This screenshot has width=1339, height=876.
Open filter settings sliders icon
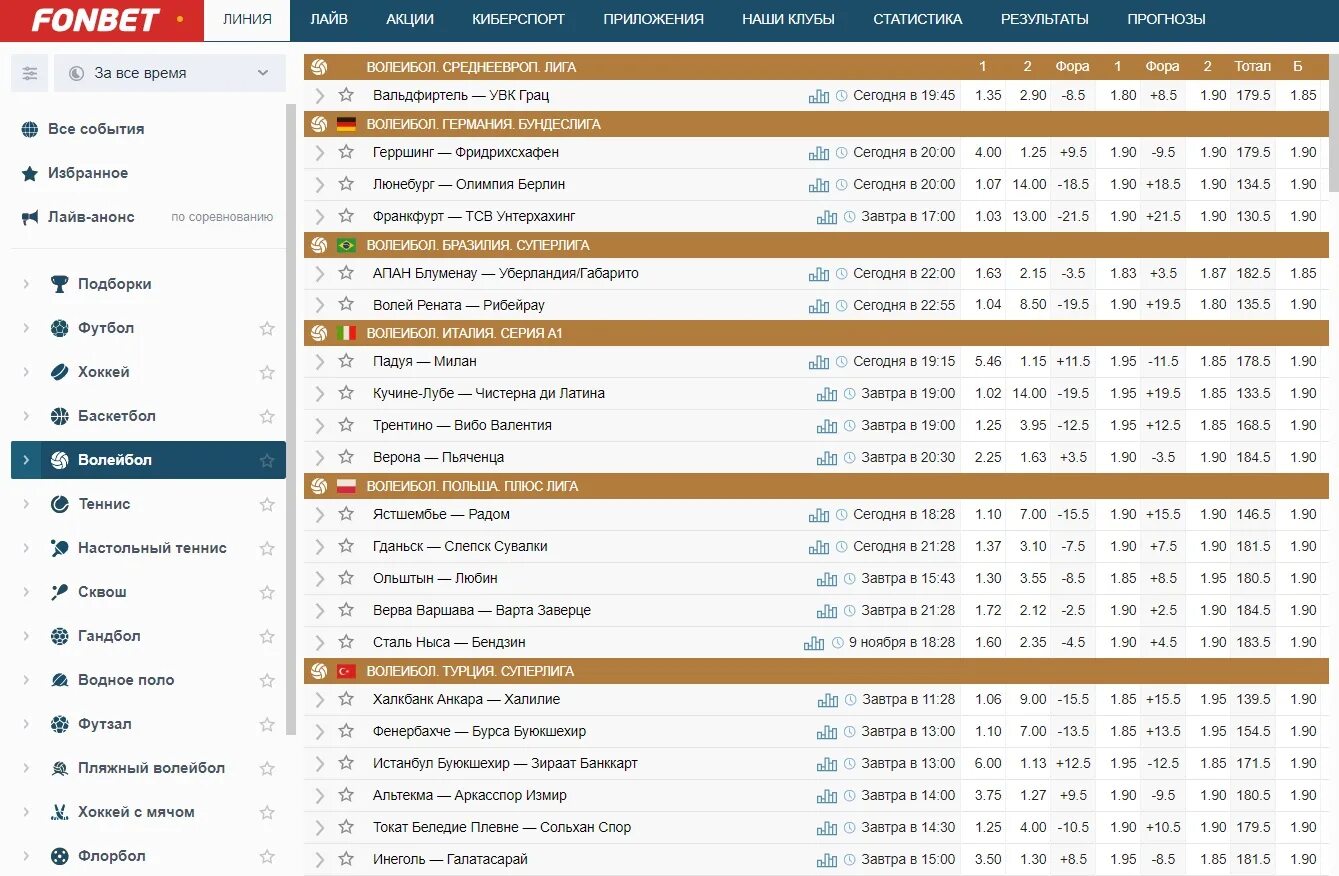tap(30, 73)
